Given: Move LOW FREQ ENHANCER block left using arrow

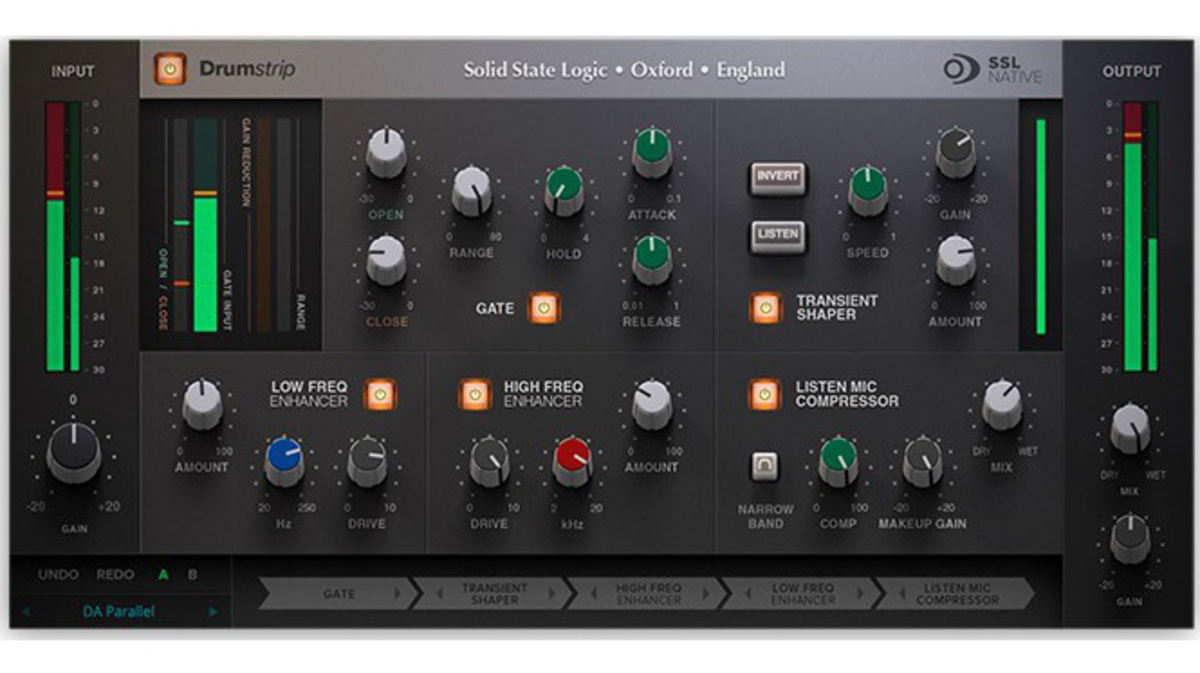Looking at the screenshot, I should click(x=749, y=594).
